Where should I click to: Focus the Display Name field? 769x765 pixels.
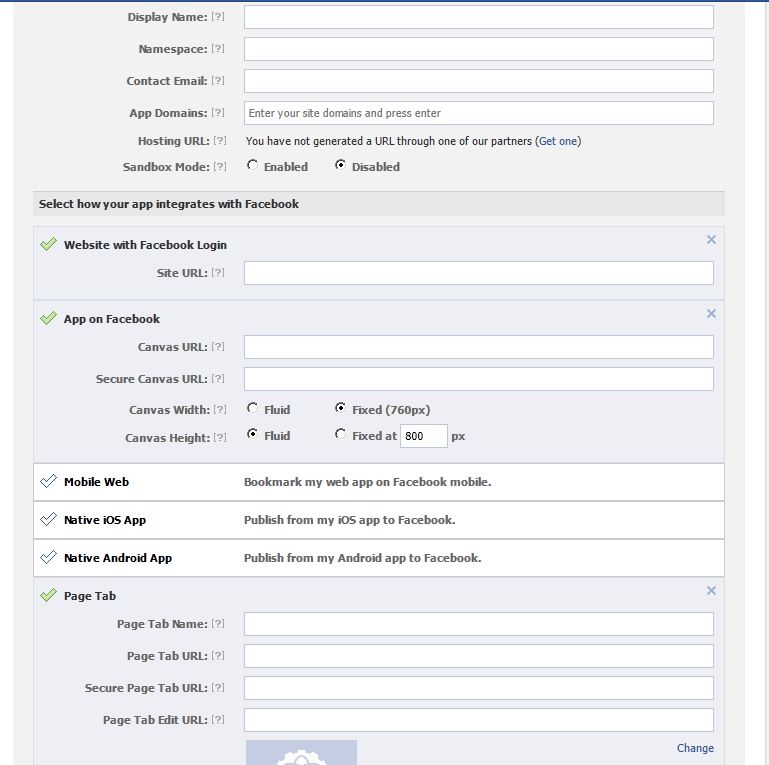(479, 17)
